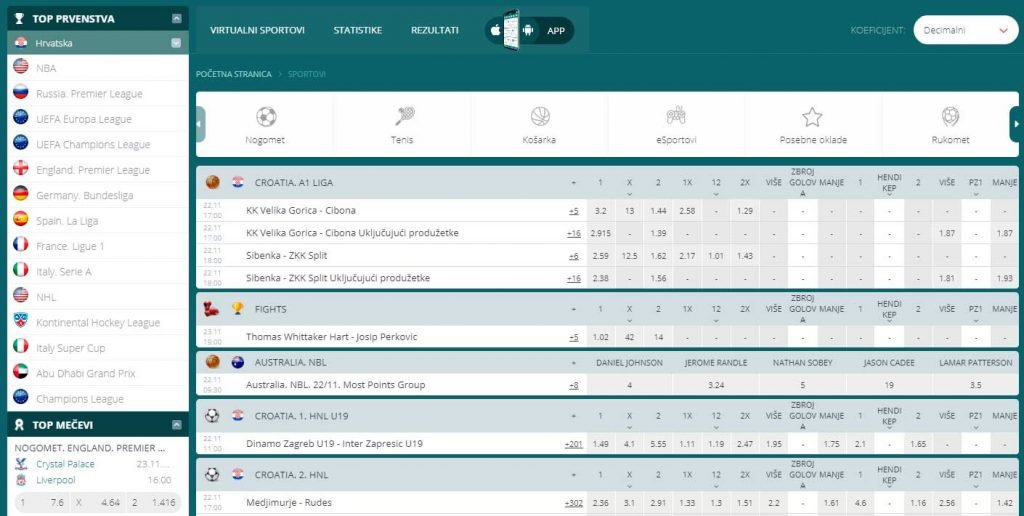Viewport: 1024px width, 516px height.
Task: Show +5 more markets for Velika Gorica - Cibona
Action: pos(573,211)
